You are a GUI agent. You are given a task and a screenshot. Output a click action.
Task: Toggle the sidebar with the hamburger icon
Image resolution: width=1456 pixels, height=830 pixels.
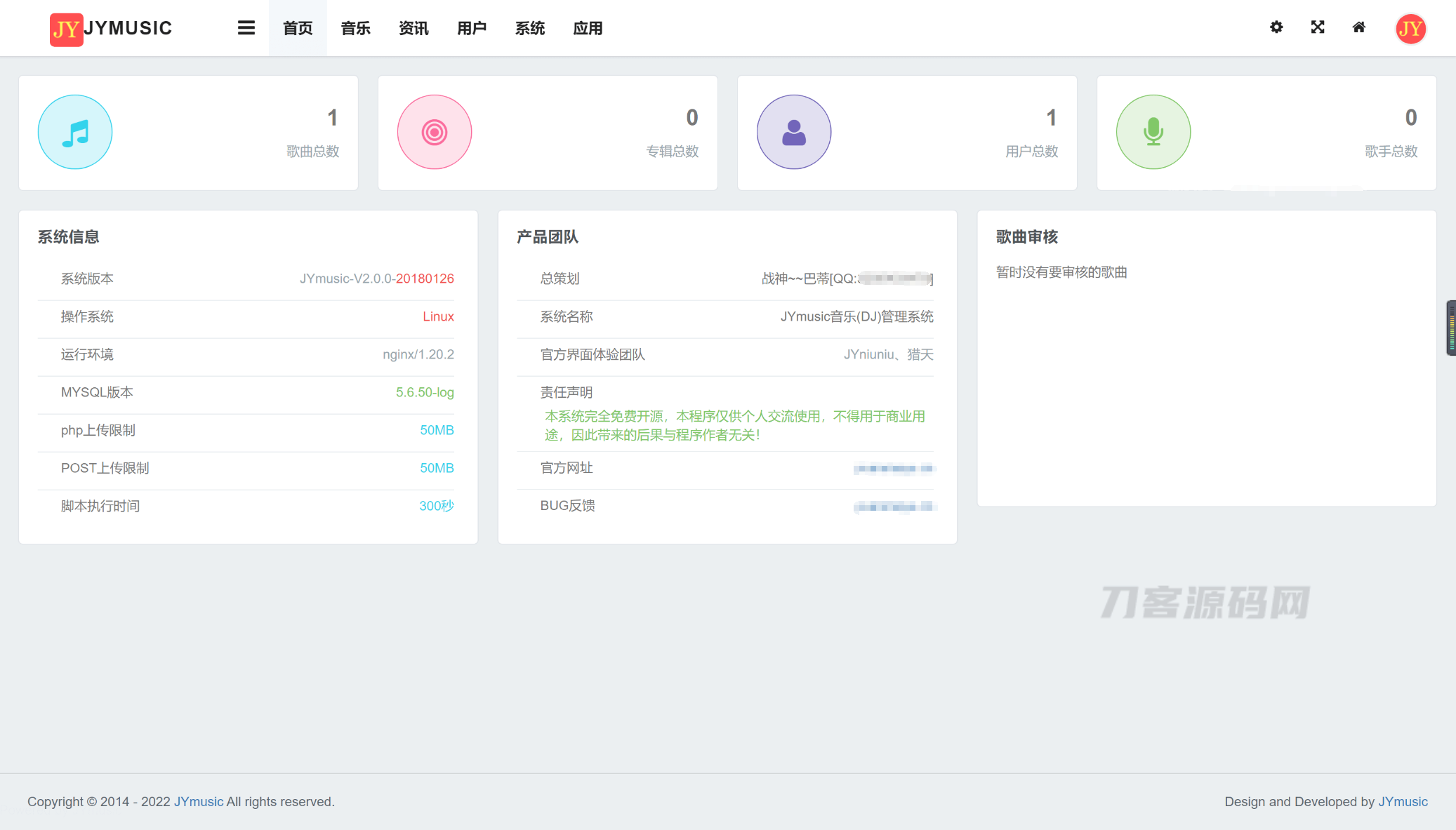pyautogui.click(x=246, y=27)
